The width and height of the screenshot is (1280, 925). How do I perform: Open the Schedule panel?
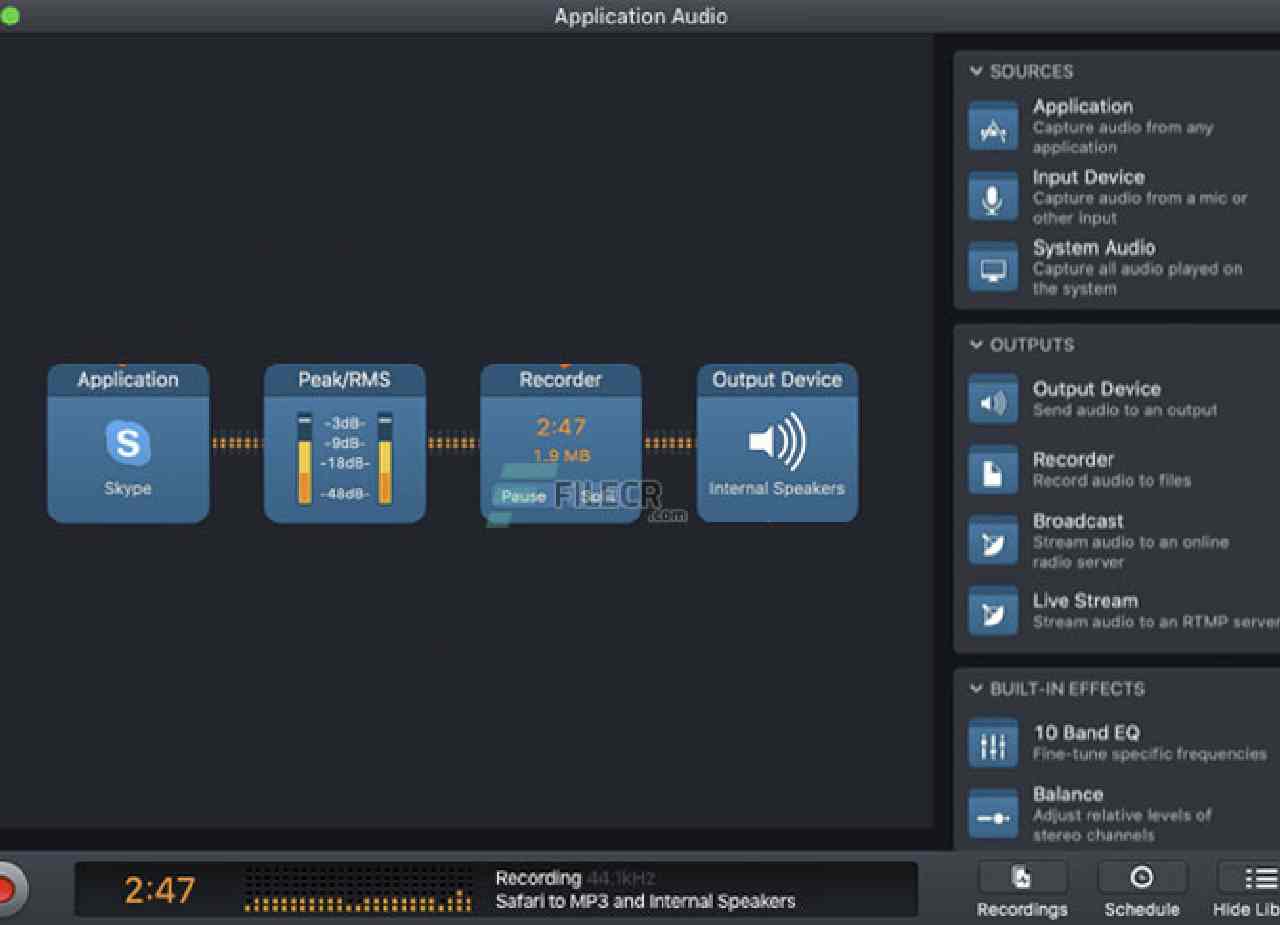click(x=1142, y=890)
